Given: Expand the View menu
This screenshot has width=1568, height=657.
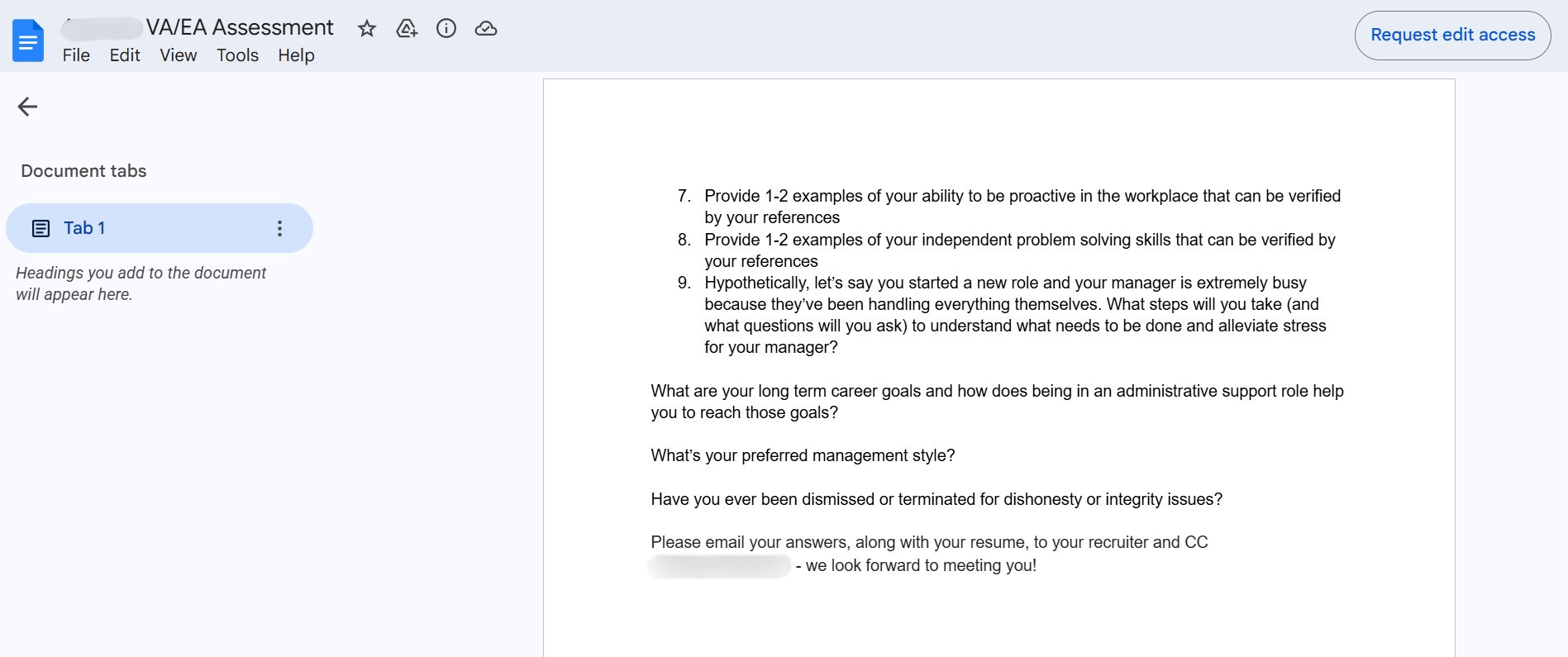Looking at the screenshot, I should (x=179, y=55).
